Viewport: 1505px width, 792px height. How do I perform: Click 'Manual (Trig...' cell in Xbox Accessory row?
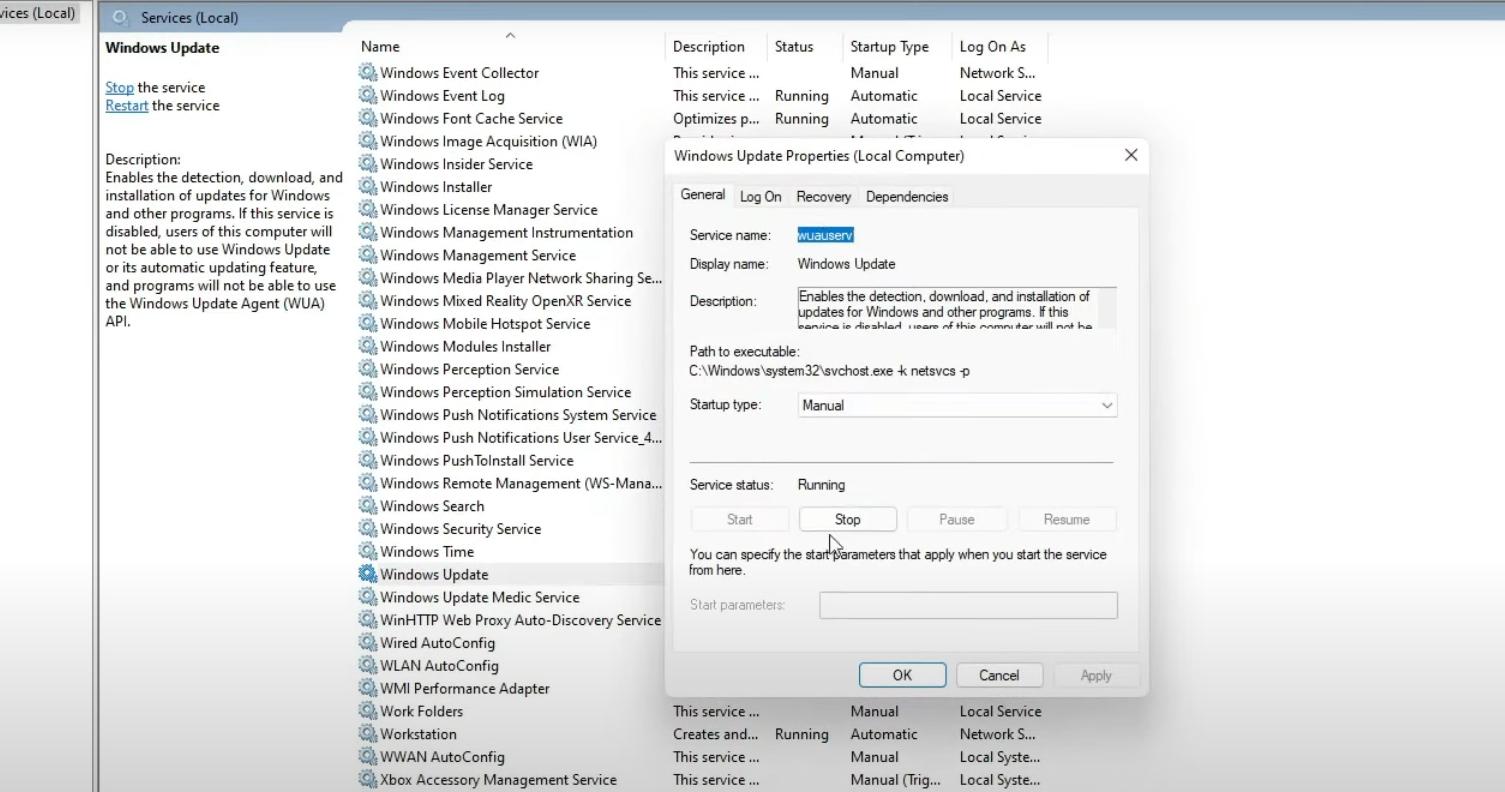(x=896, y=780)
